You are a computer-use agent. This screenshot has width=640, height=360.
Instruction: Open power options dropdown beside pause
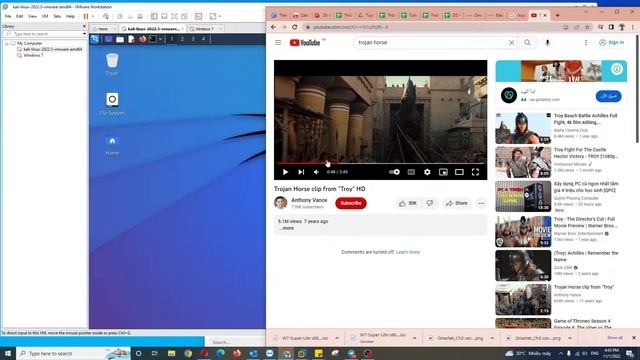(93, 16)
